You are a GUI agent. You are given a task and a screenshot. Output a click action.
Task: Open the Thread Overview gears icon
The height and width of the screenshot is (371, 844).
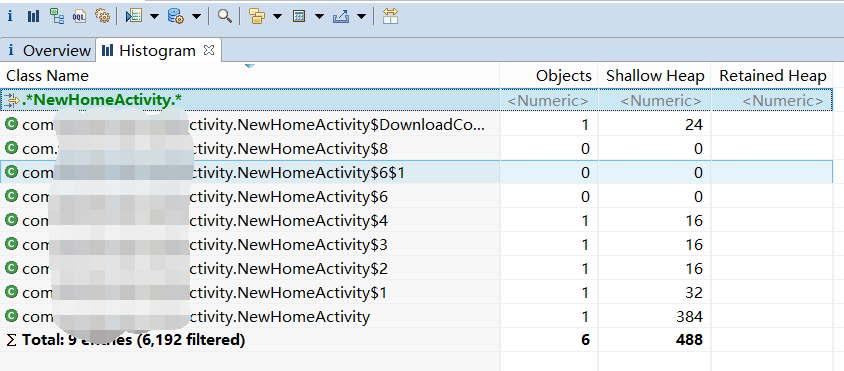[x=102, y=16]
